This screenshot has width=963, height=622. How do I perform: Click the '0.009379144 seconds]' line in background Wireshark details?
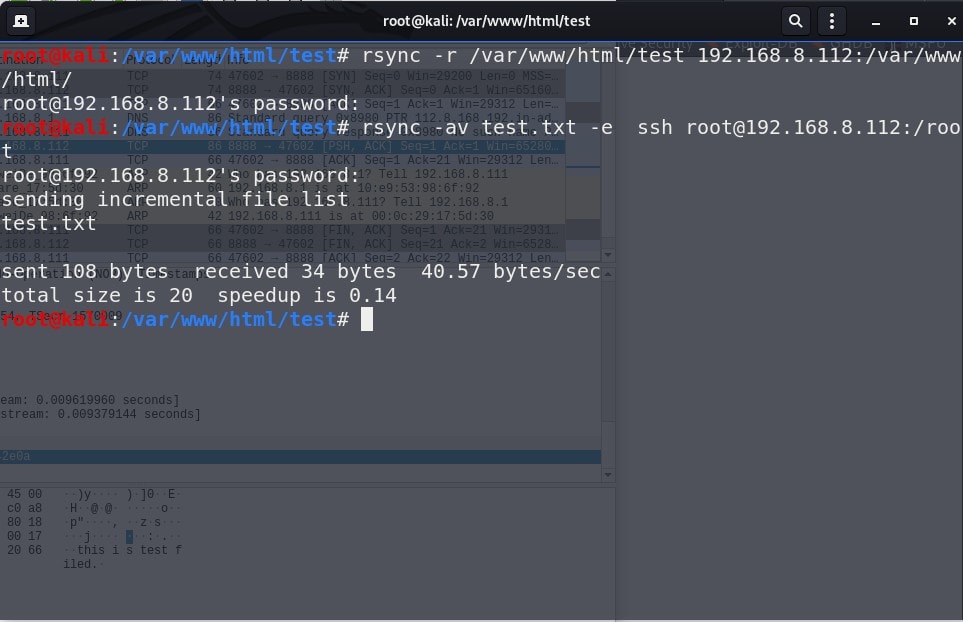(101, 414)
